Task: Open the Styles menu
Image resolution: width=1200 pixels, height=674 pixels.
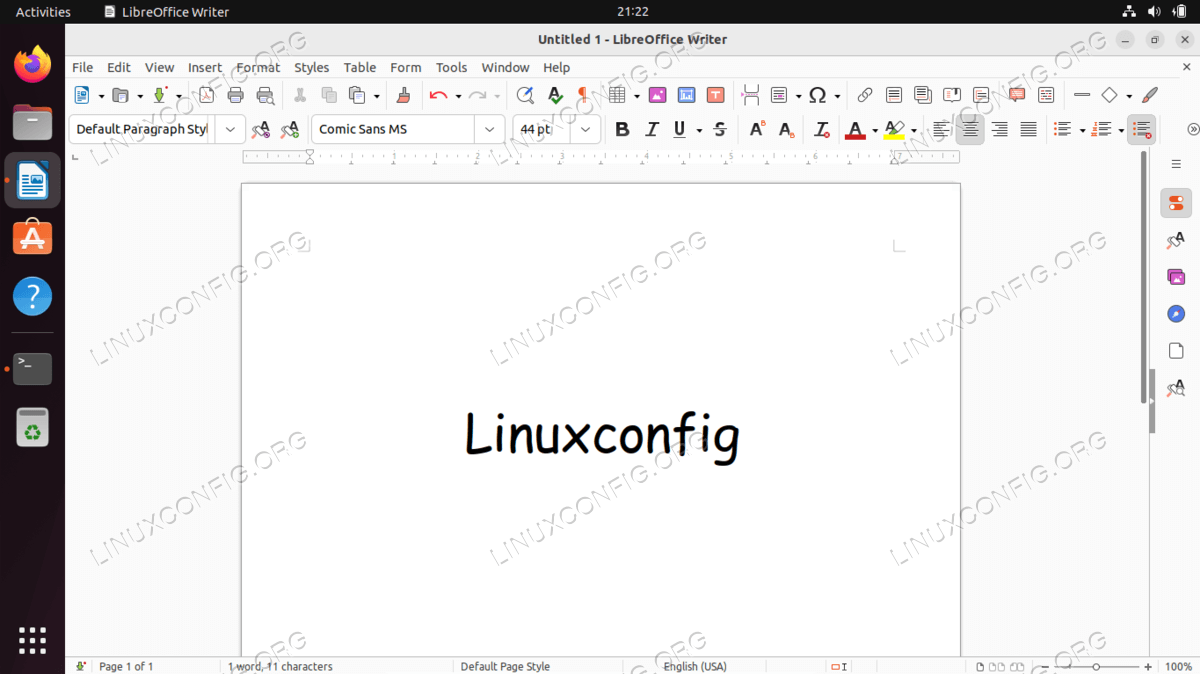Action: tap(312, 67)
